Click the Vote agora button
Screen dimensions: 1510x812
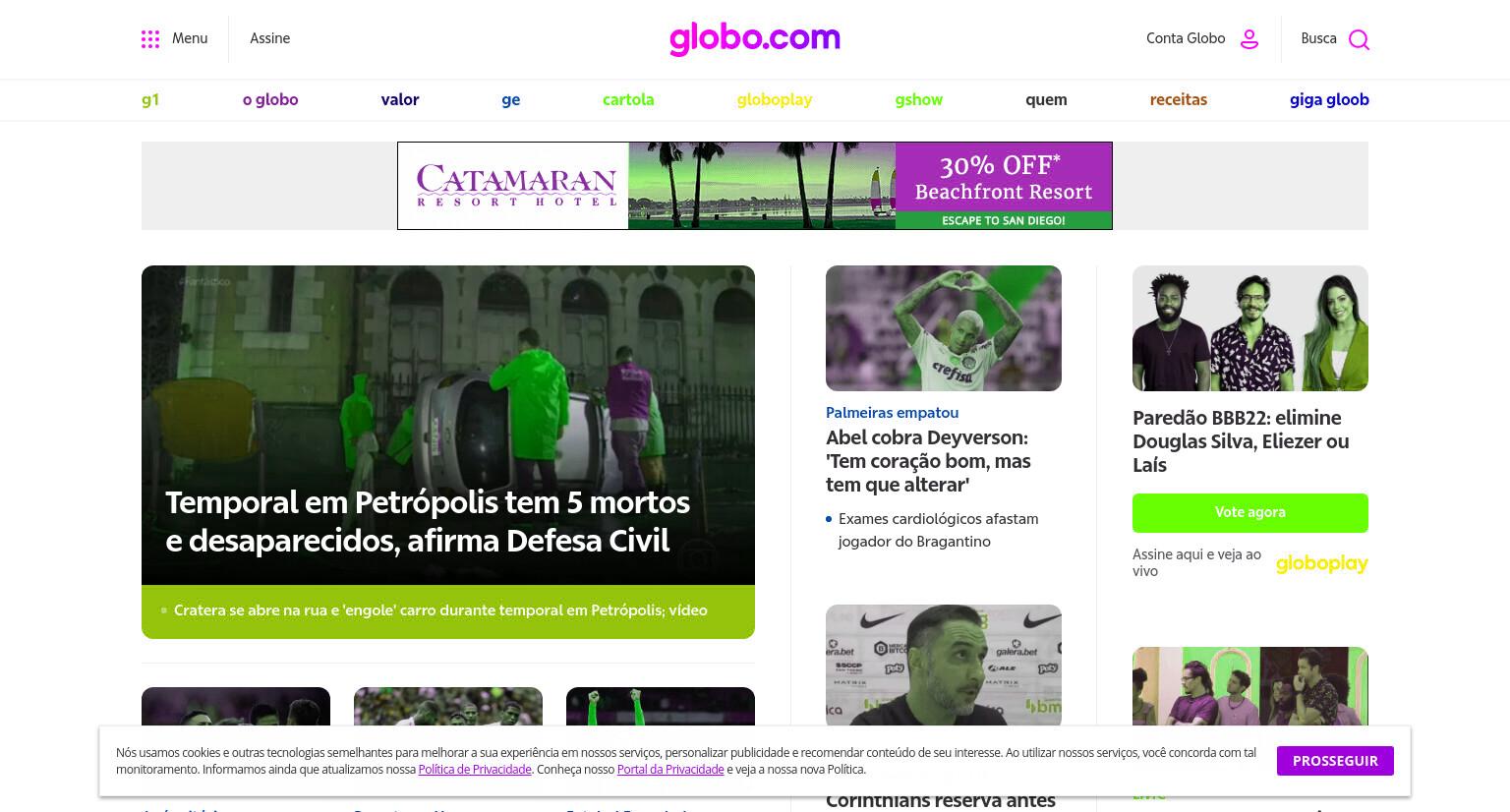(1249, 513)
